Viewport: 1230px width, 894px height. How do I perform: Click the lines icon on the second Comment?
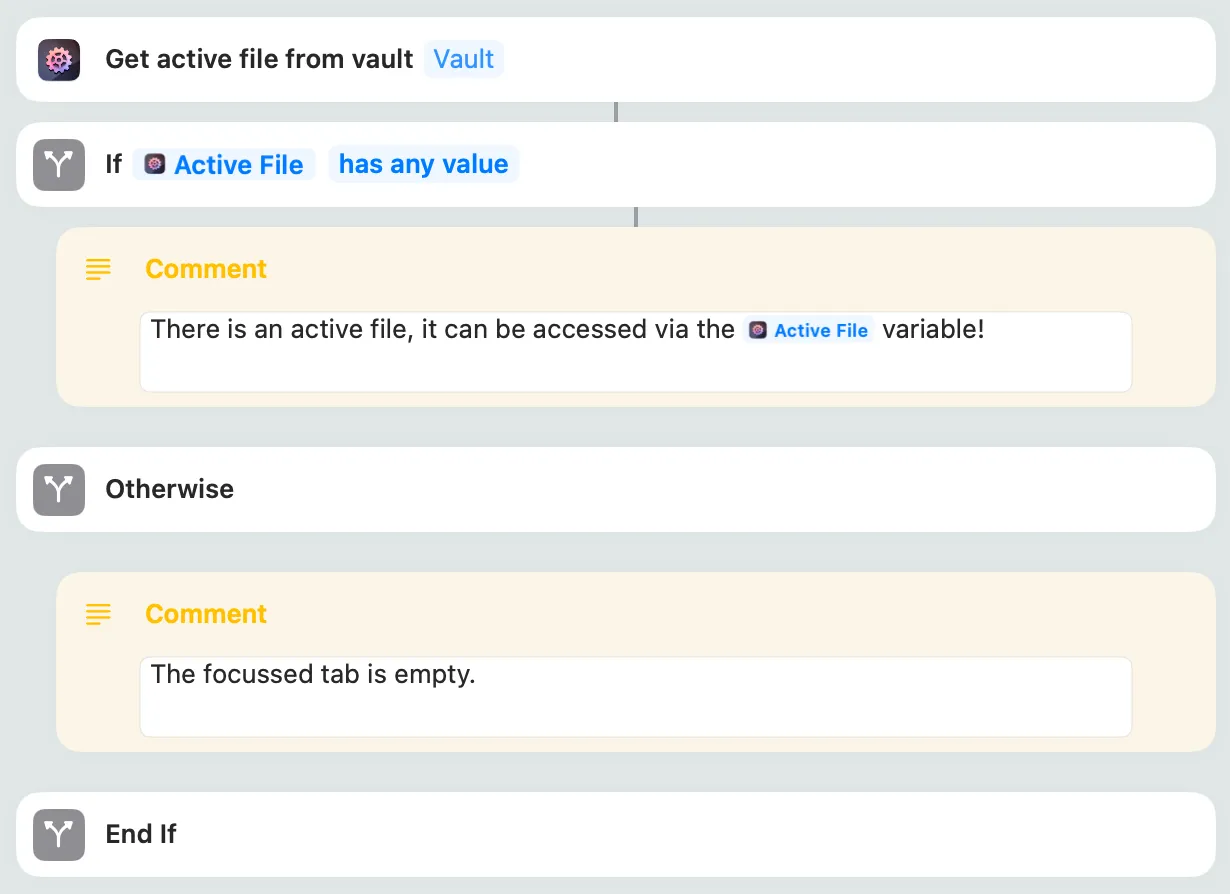point(98,614)
